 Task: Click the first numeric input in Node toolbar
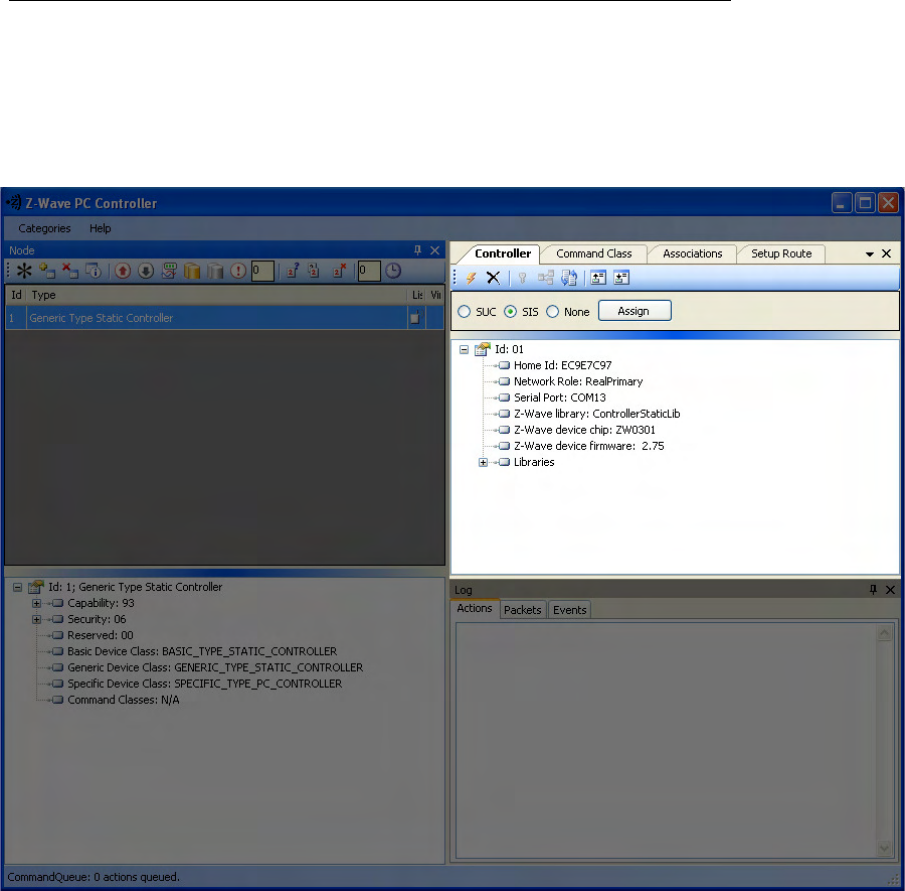[263, 271]
